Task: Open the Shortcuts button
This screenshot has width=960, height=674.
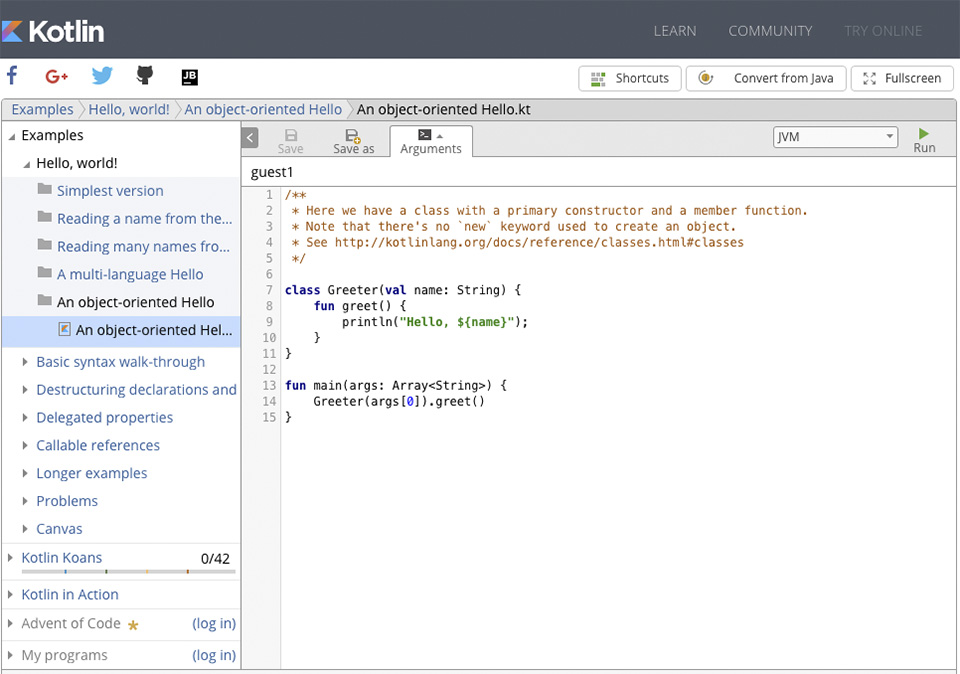Action: click(629, 78)
